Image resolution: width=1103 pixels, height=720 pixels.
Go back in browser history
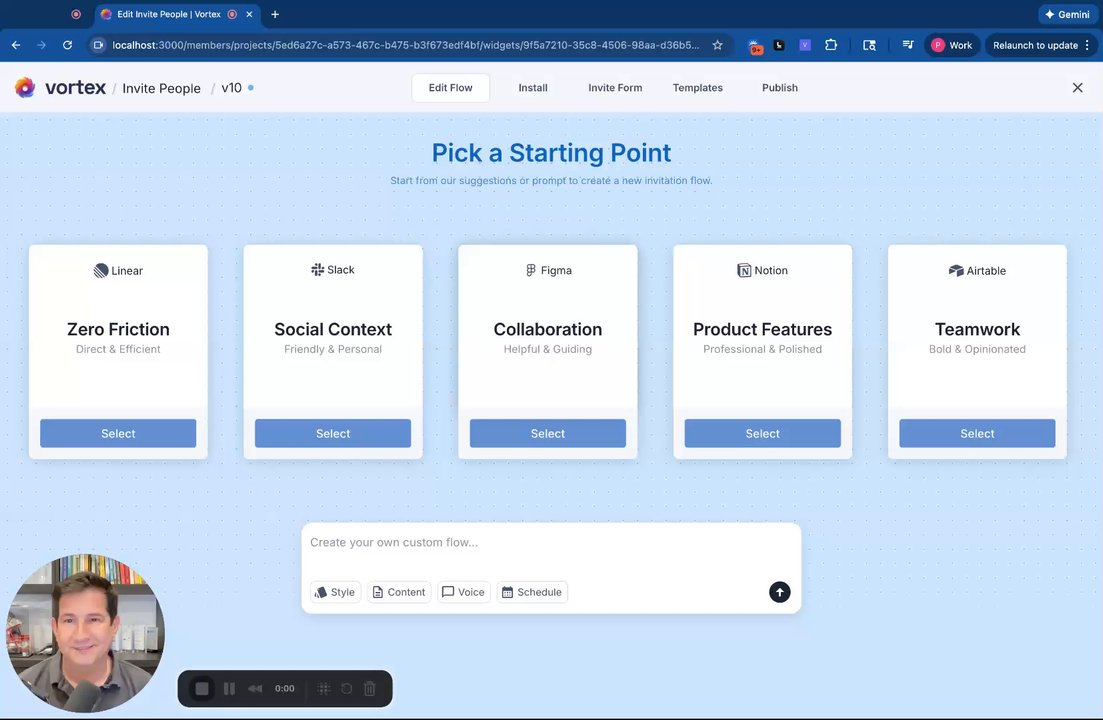point(15,45)
